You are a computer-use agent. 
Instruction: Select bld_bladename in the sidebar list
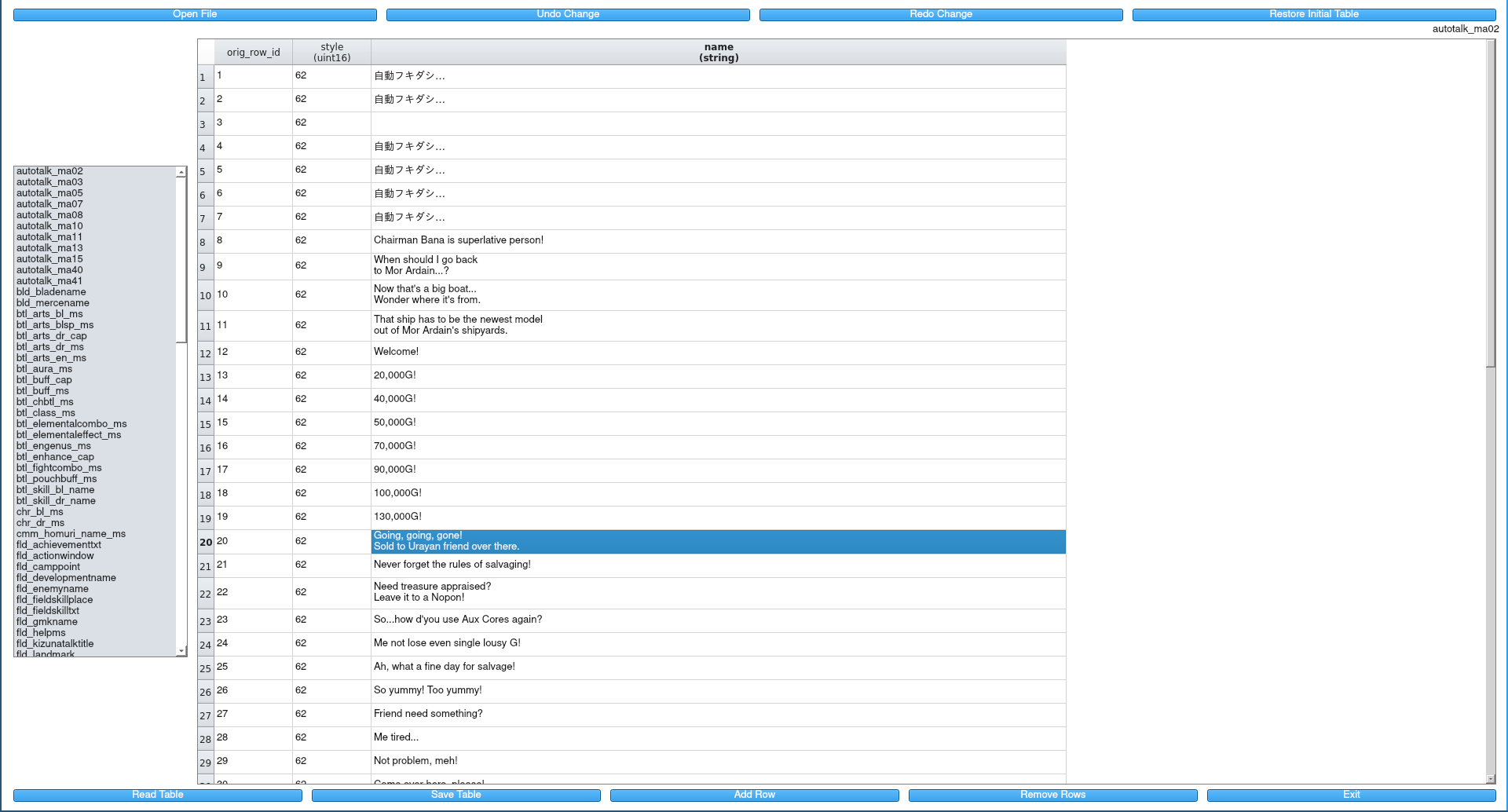(51, 291)
